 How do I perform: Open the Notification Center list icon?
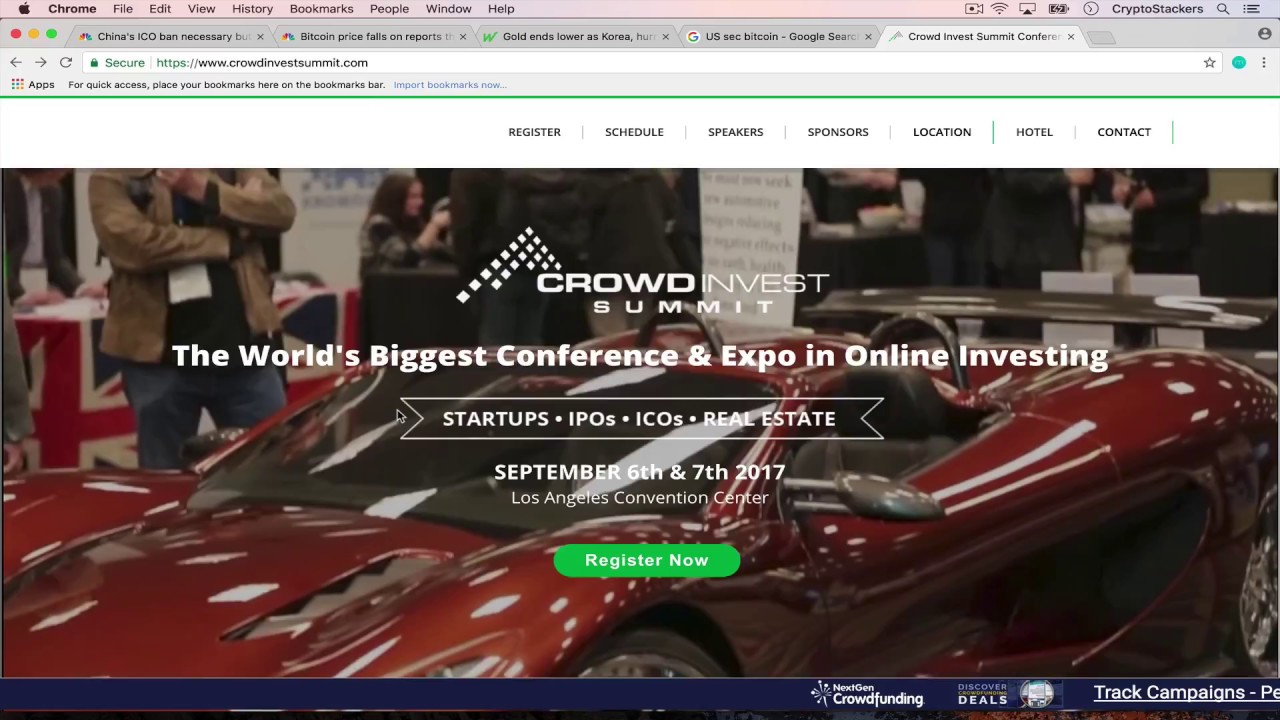point(1251,9)
